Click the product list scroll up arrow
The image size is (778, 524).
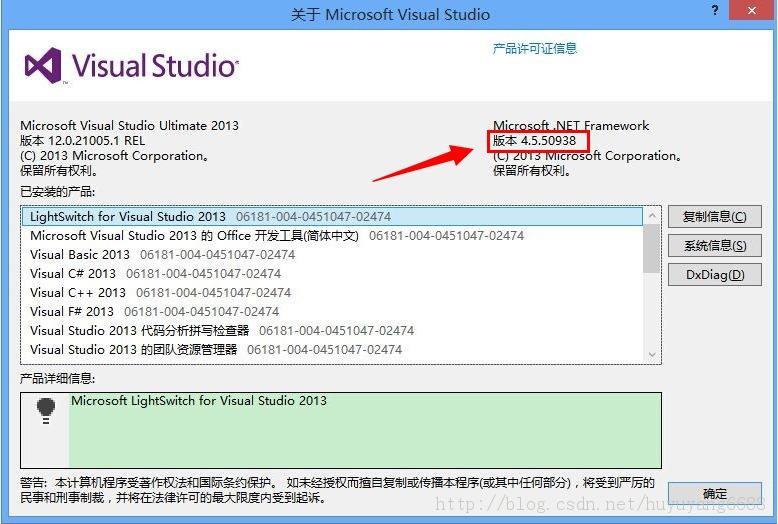(652, 215)
